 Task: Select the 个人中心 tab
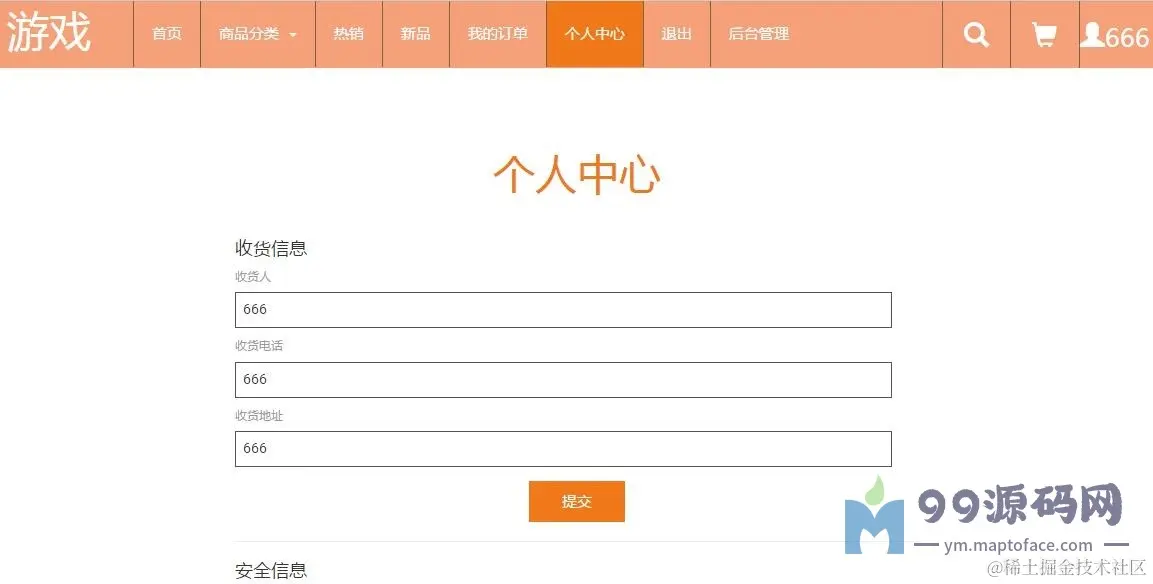pos(595,34)
